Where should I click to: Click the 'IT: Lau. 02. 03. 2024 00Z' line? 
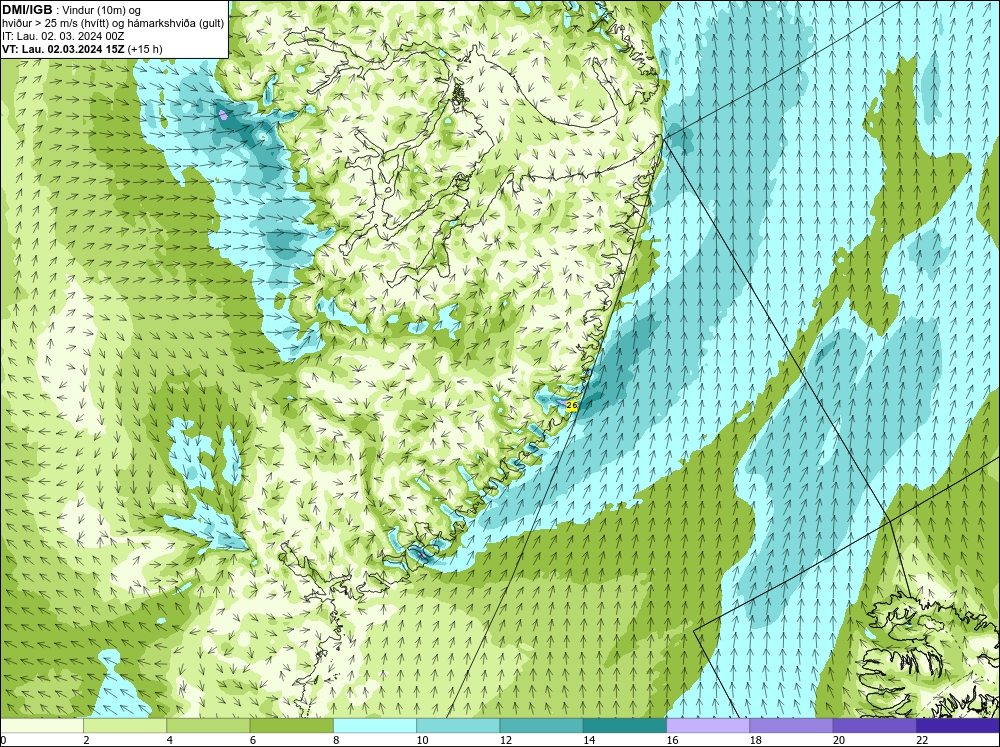click(63, 36)
